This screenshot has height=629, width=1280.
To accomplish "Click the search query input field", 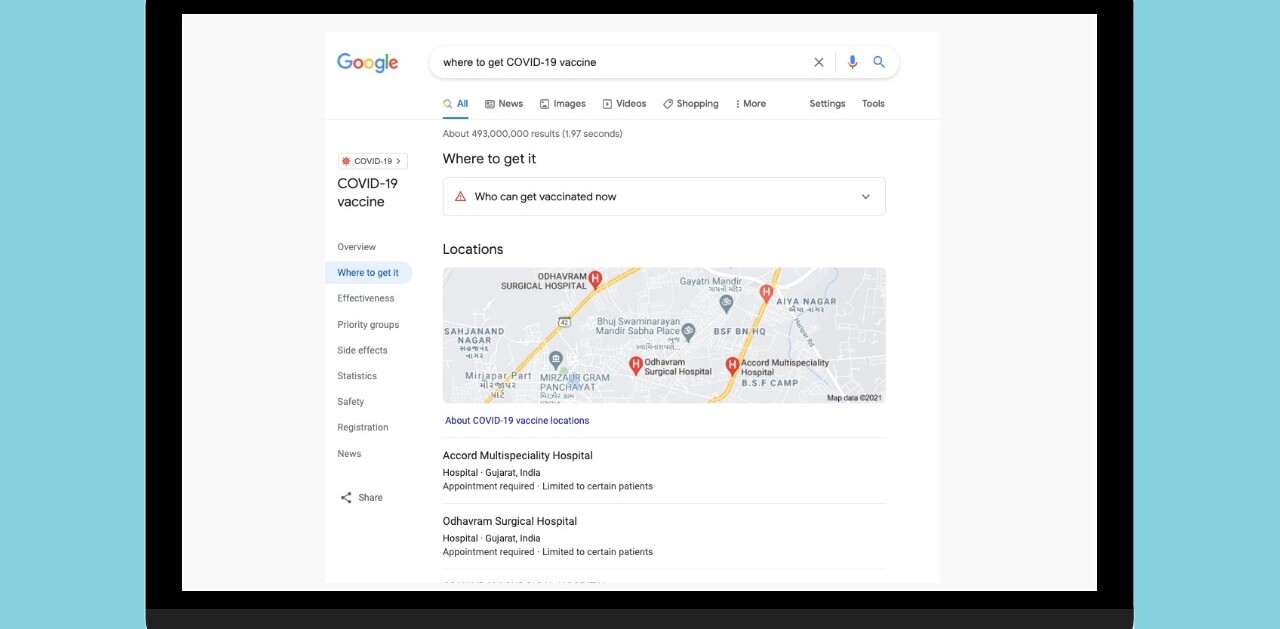I will click(620, 62).
